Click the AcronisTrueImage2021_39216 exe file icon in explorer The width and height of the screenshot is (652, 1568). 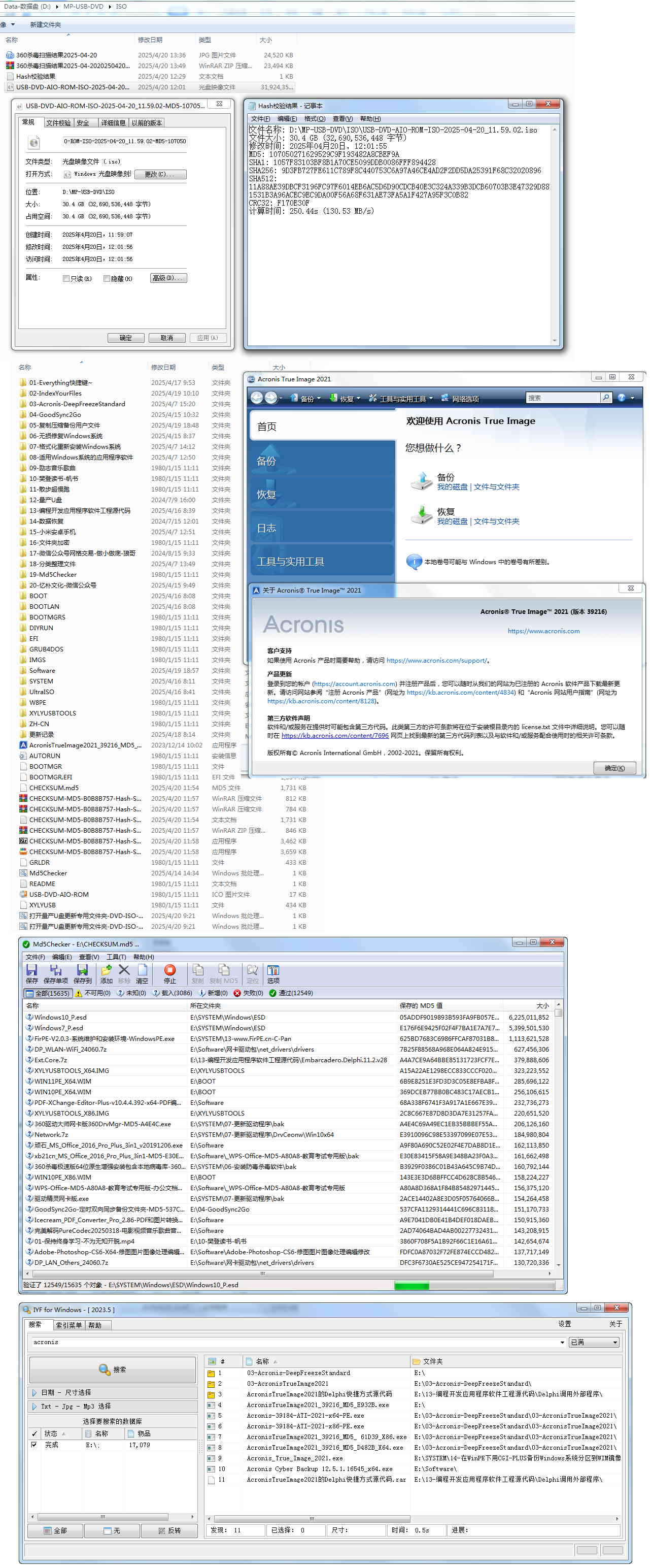tap(23, 745)
